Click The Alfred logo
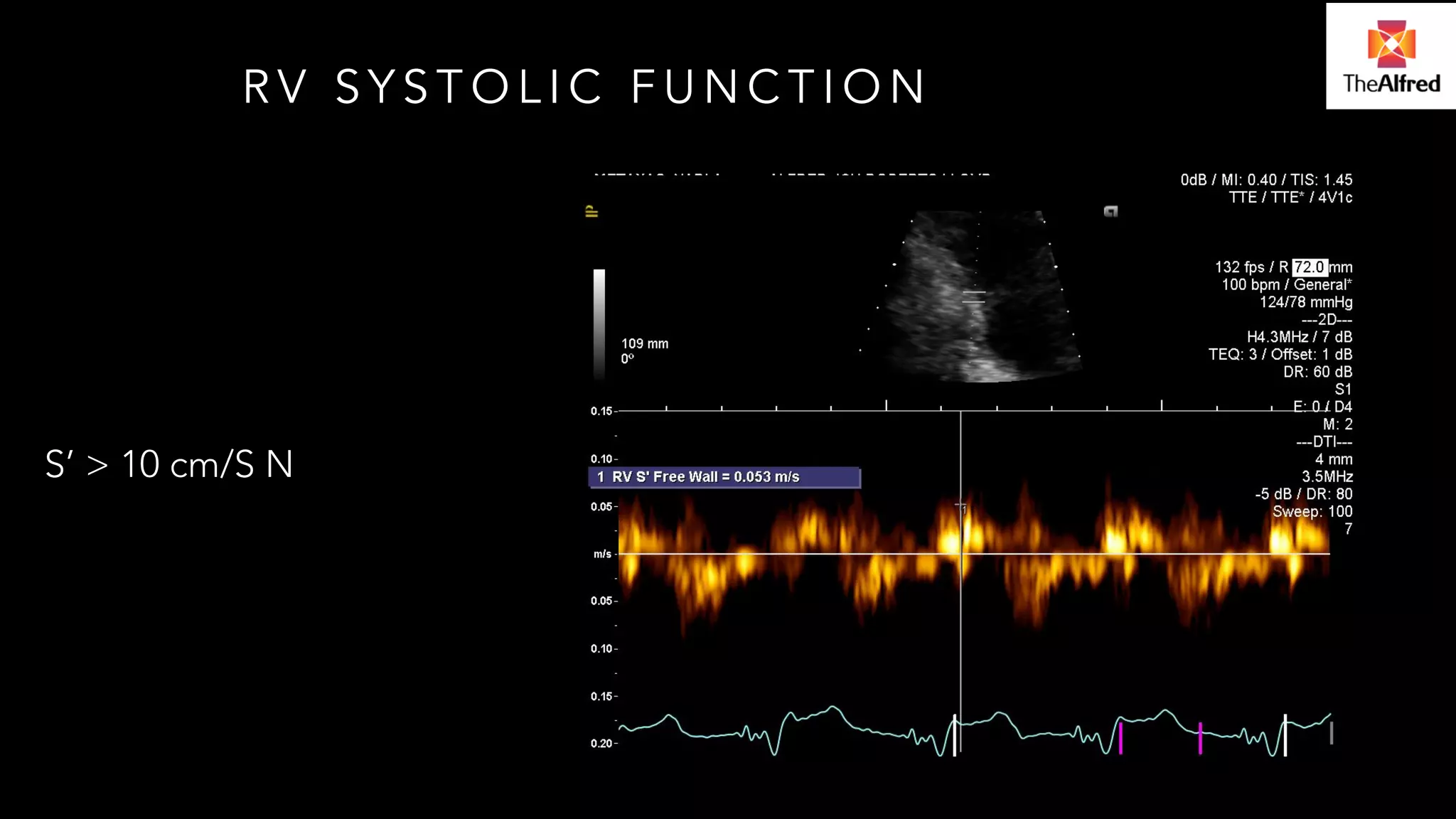The width and height of the screenshot is (1456, 819). pos(1391,56)
